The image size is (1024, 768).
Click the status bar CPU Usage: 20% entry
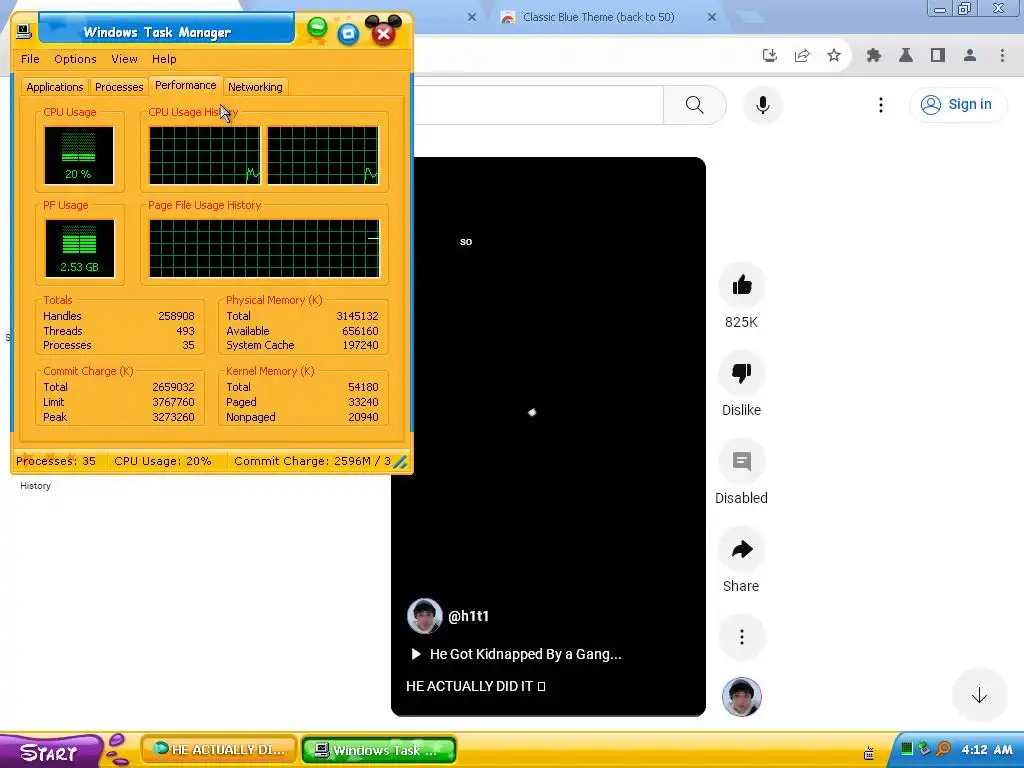tap(163, 461)
